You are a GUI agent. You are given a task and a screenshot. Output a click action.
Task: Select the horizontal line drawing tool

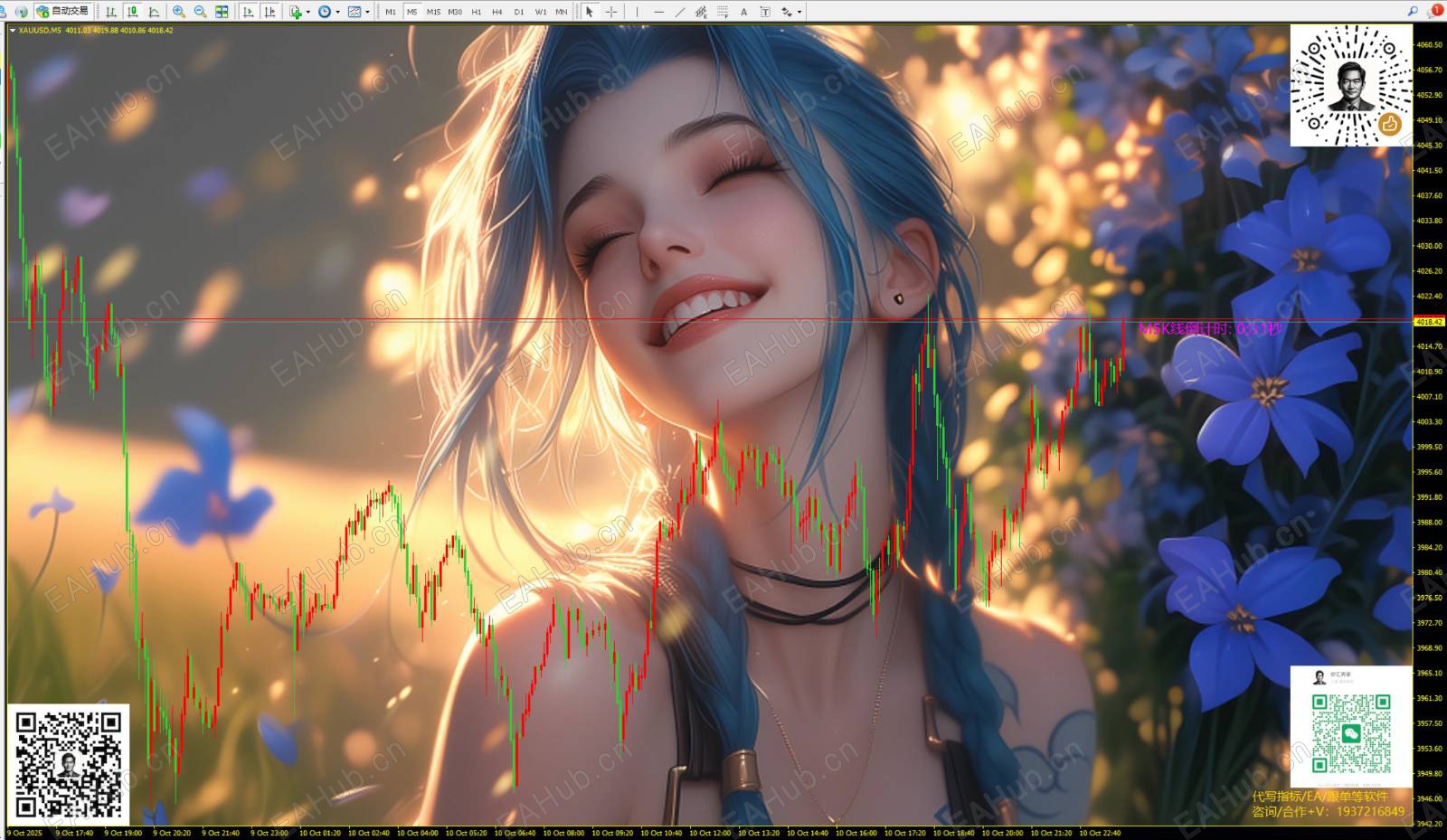(658, 12)
